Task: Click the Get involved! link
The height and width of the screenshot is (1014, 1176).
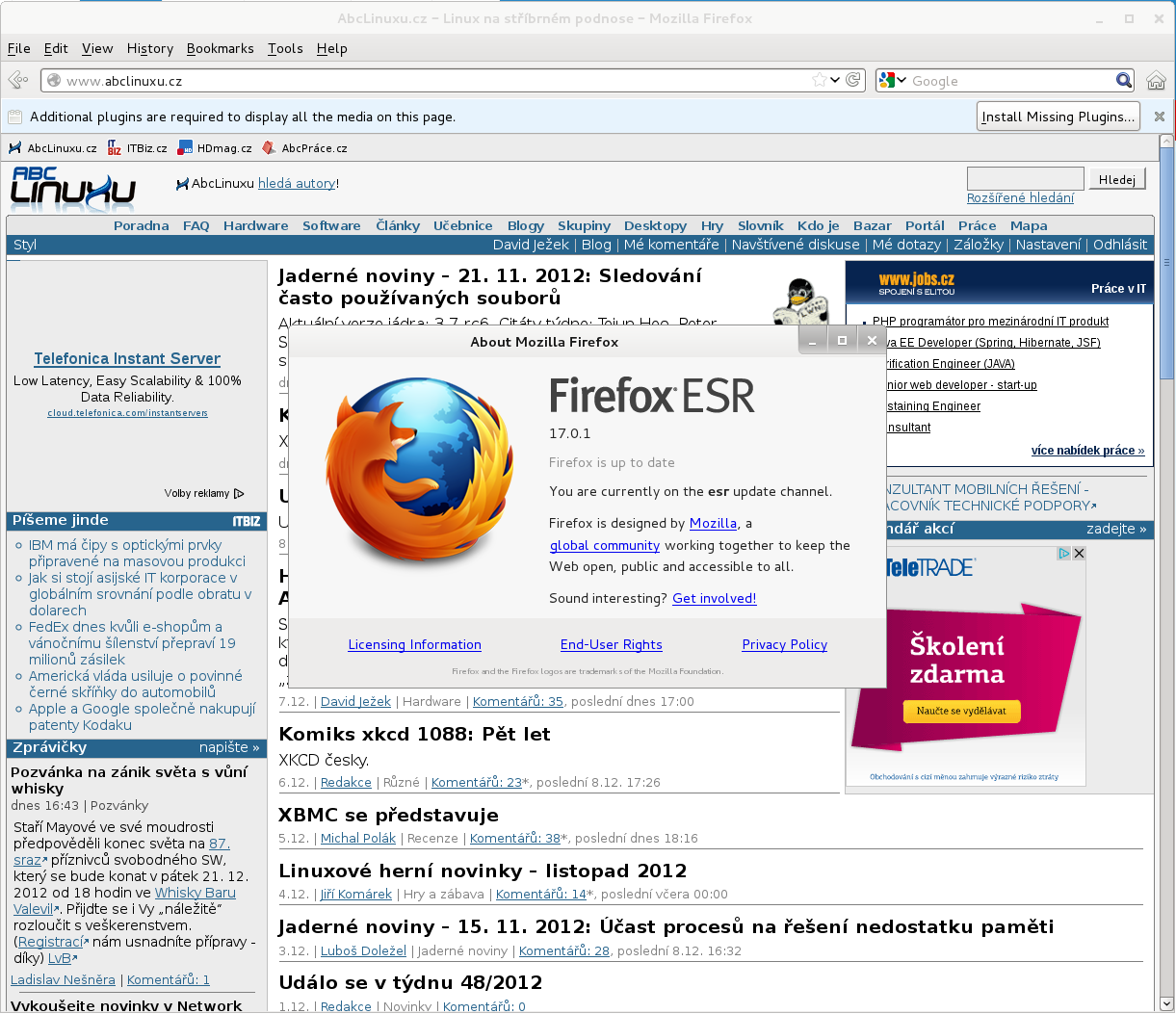Action: (715, 599)
